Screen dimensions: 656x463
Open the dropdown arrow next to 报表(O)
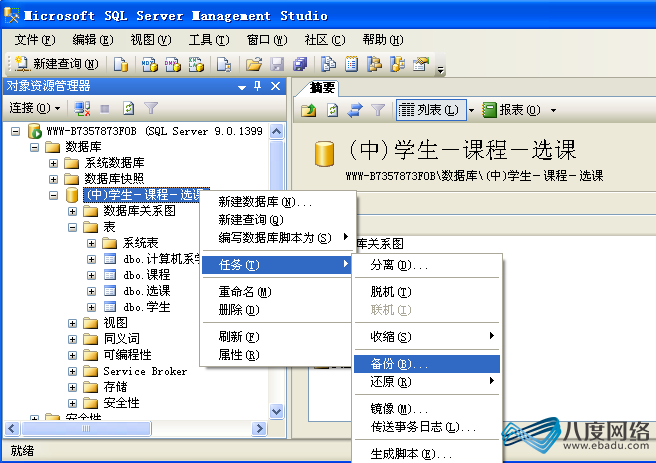[x=554, y=110]
